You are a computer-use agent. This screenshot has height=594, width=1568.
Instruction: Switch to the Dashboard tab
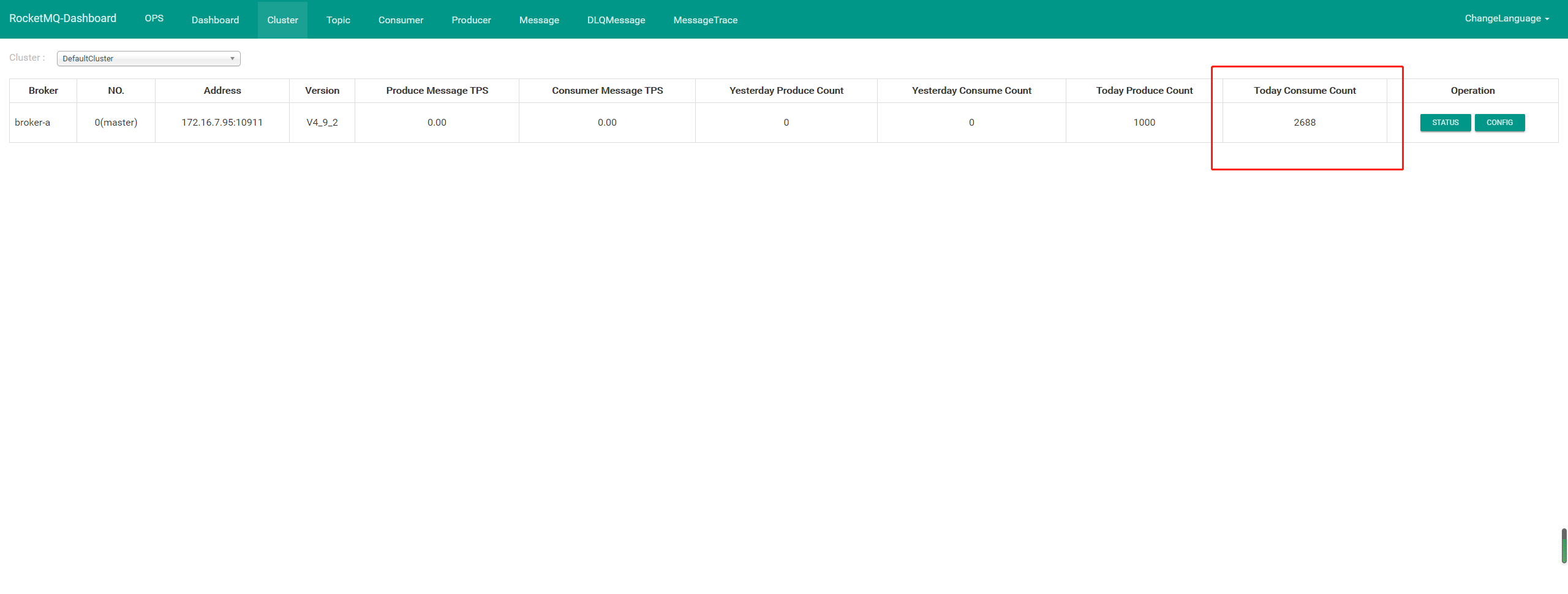215,20
